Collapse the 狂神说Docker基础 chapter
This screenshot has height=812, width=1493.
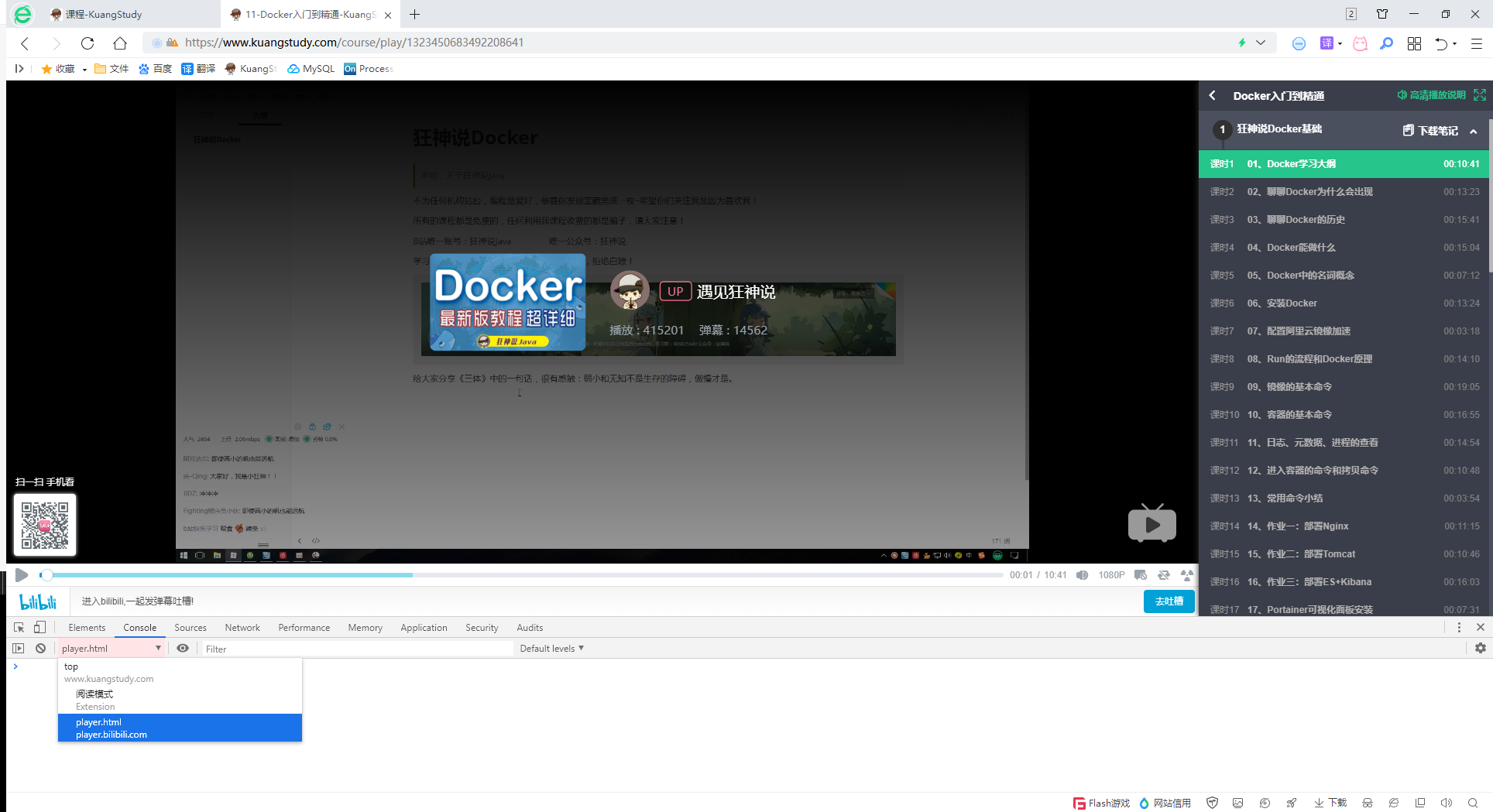coord(1473,131)
